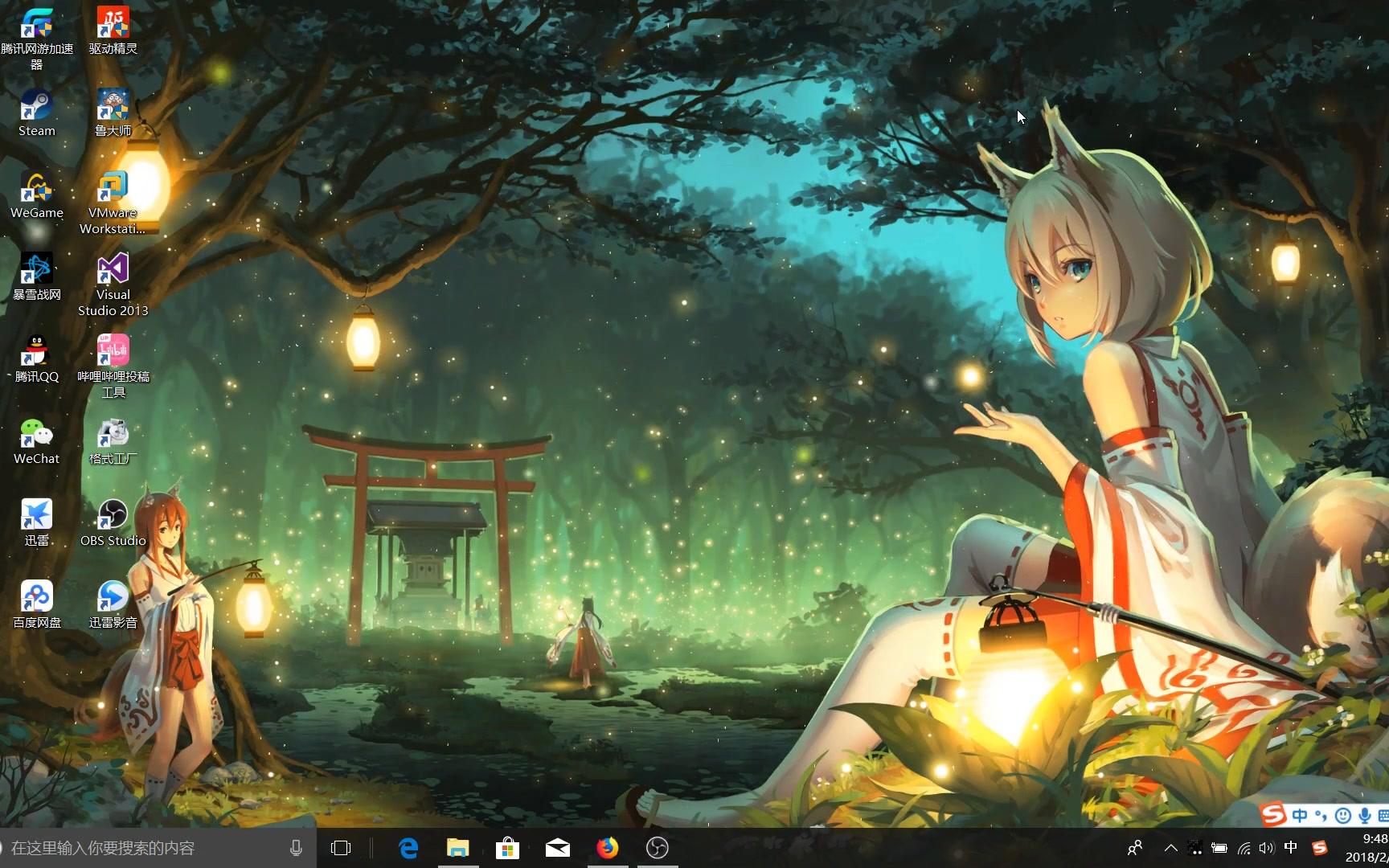The height and width of the screenshot is (868, 1389).
Task: Select the WeGame desktop shortcut
Action: (x=37, y=194)
